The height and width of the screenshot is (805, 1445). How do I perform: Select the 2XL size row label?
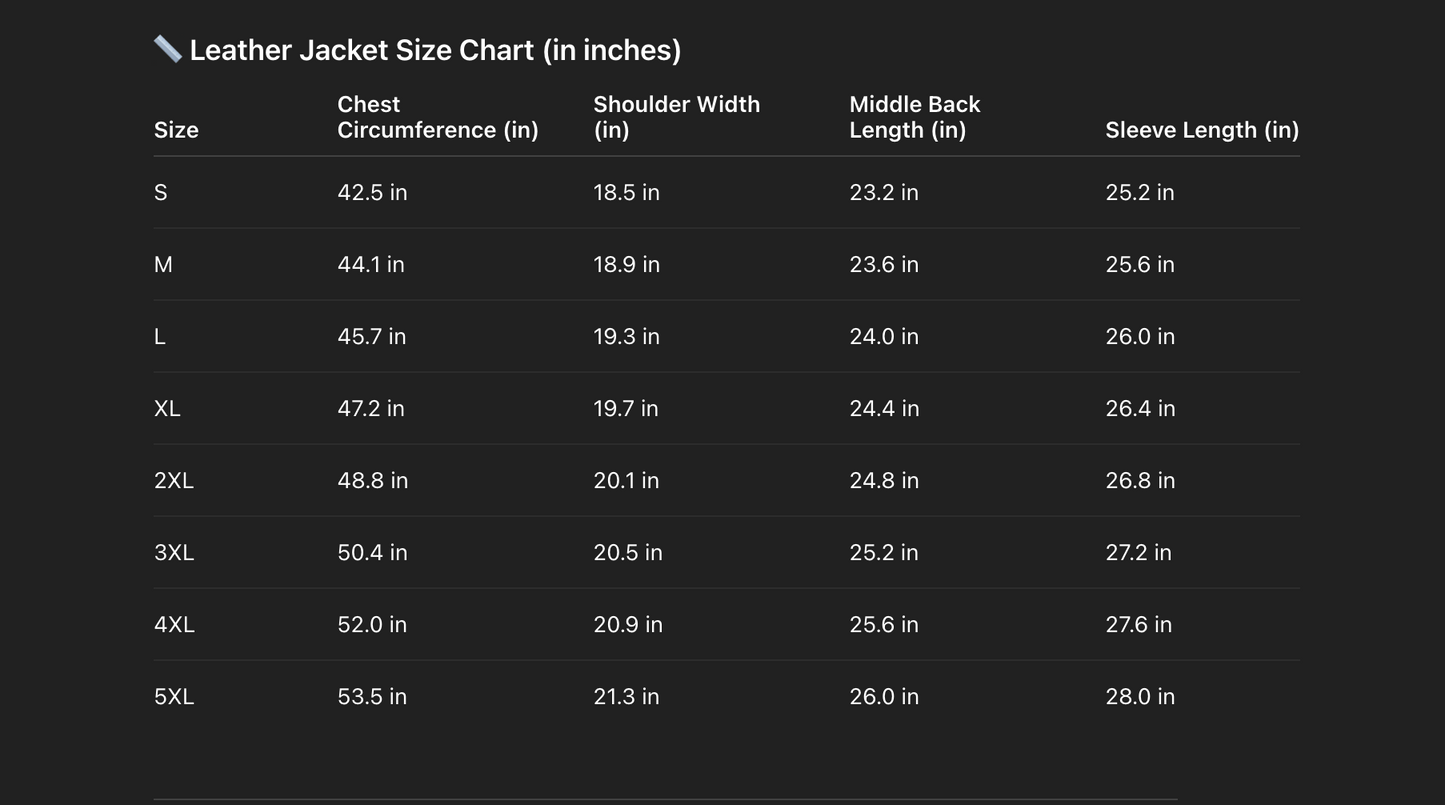pyautogui.click(x=174, y=480)
